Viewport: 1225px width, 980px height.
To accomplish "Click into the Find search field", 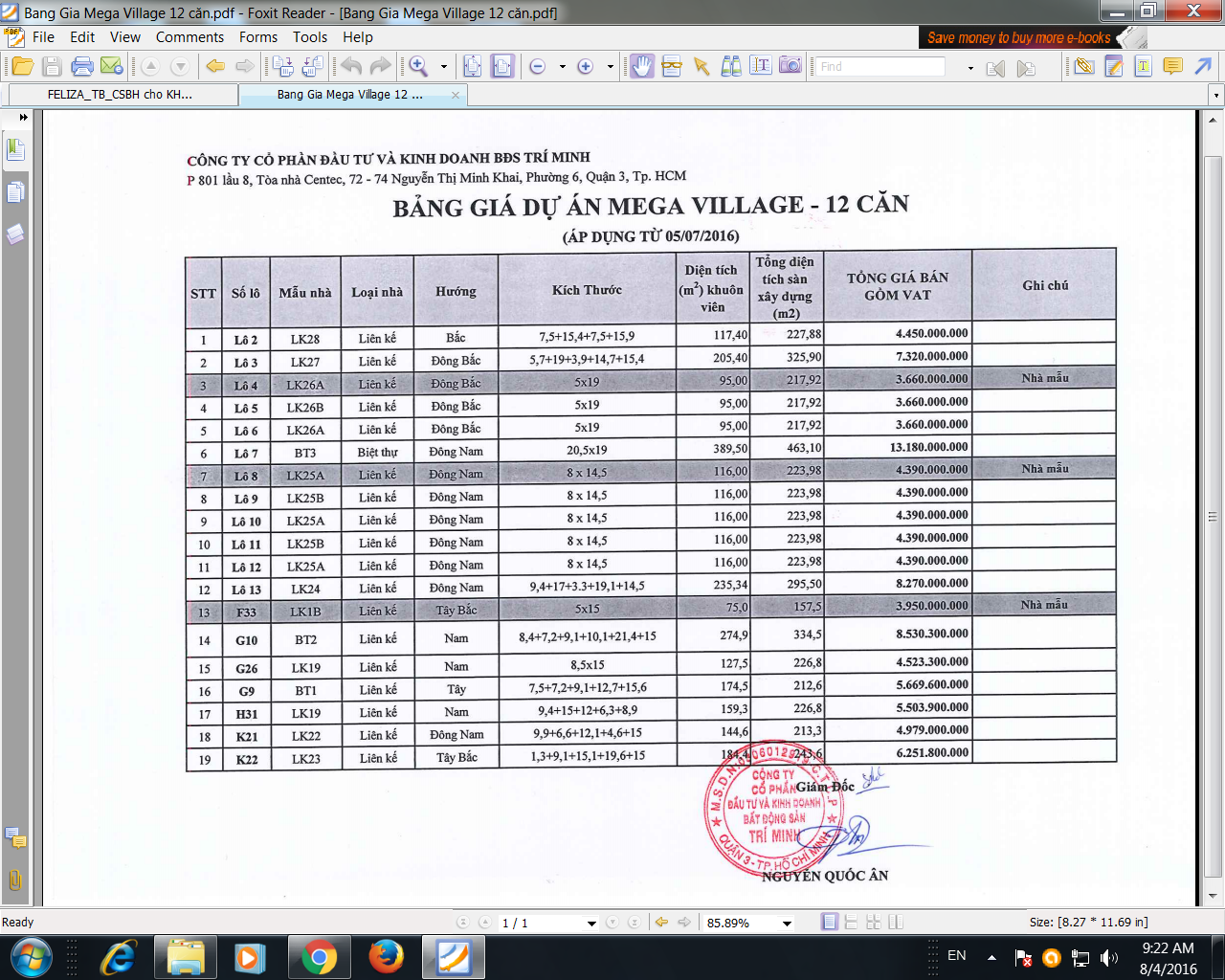I will pyautogui.click(x=880, y=67).
